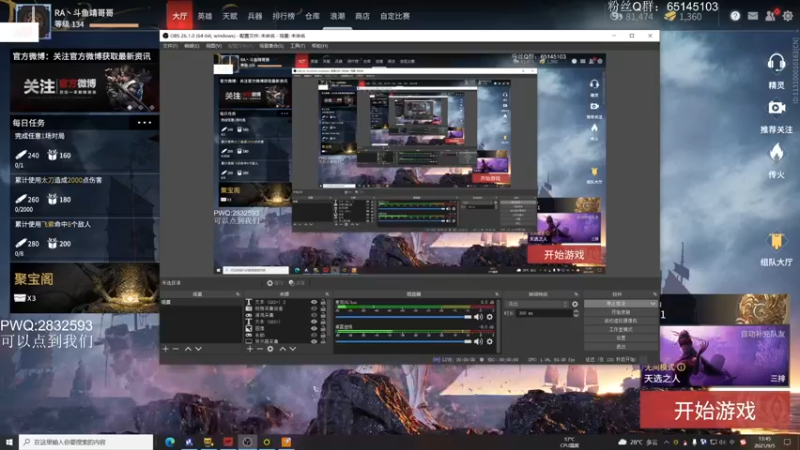The image size is (800, 450).
Task: Open the Windows Start menu
Action: click(9, 442)
